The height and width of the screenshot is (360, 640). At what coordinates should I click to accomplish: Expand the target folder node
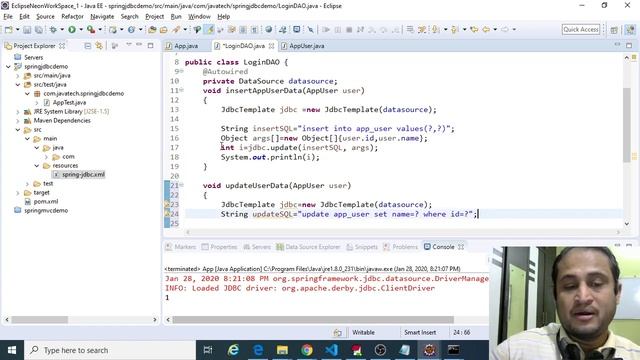18,193
